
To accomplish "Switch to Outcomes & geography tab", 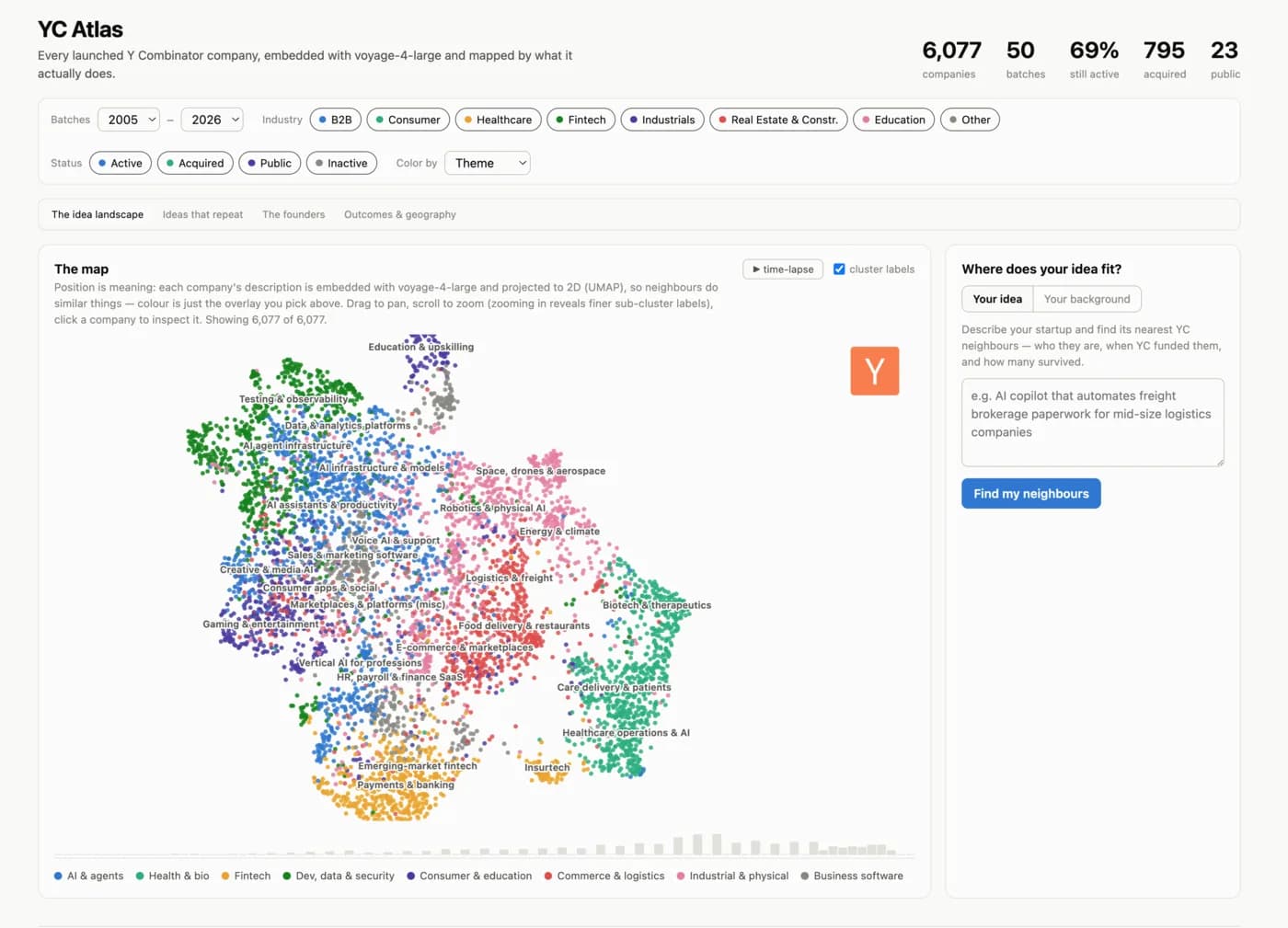I will 400,214.
